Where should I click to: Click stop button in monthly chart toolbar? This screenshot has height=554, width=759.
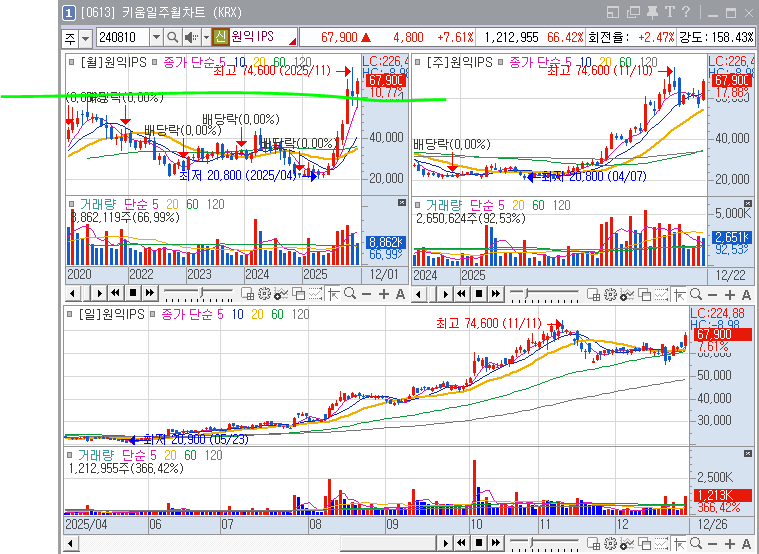[x=132, y=293]
